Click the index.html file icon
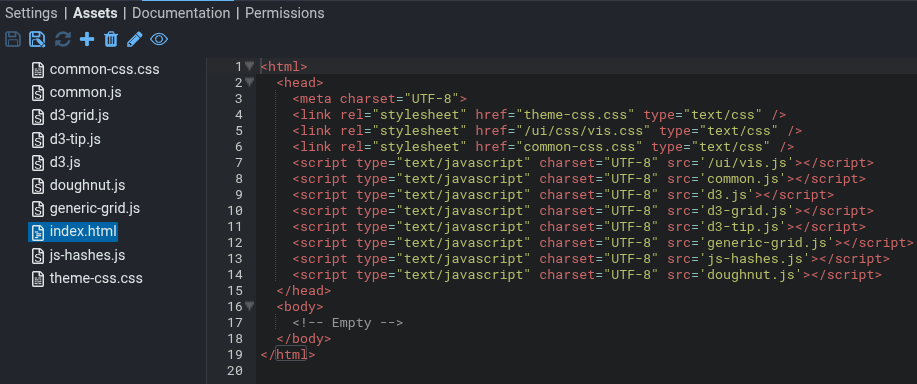 coord(38,232)
